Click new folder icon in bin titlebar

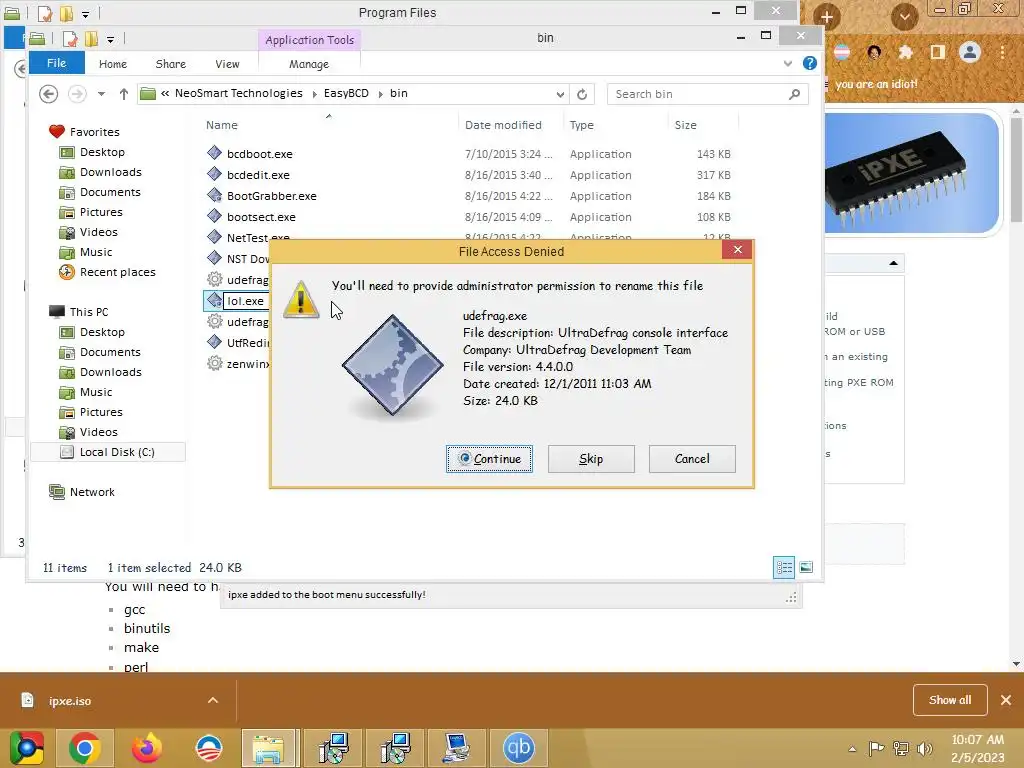click(91, 39)
